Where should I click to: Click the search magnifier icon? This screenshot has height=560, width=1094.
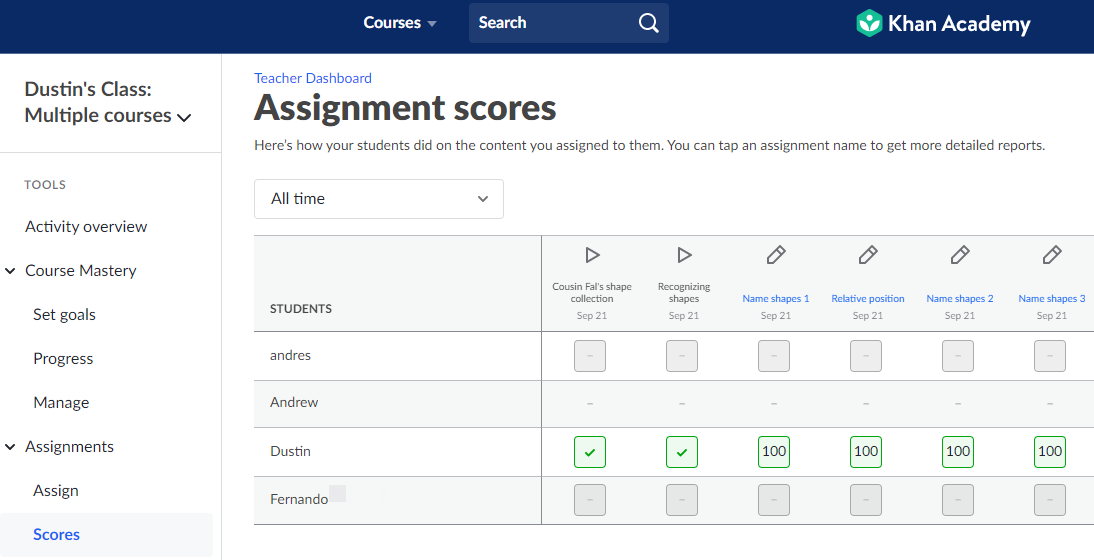point(648,23)
